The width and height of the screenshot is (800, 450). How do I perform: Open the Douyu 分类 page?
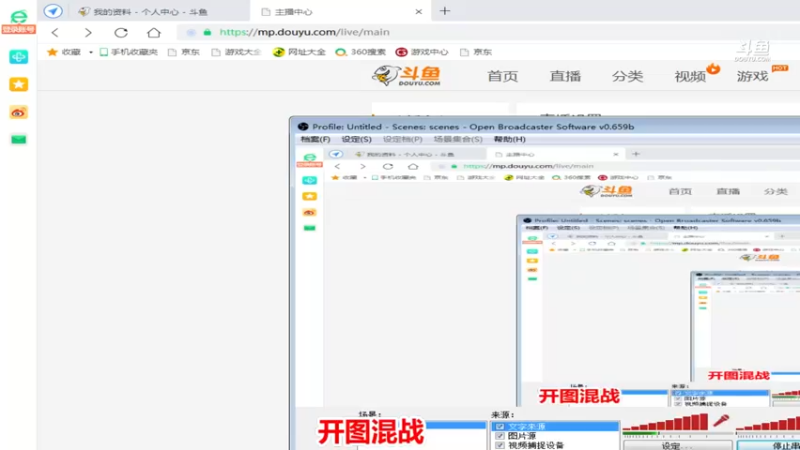[x=628, y=77]
